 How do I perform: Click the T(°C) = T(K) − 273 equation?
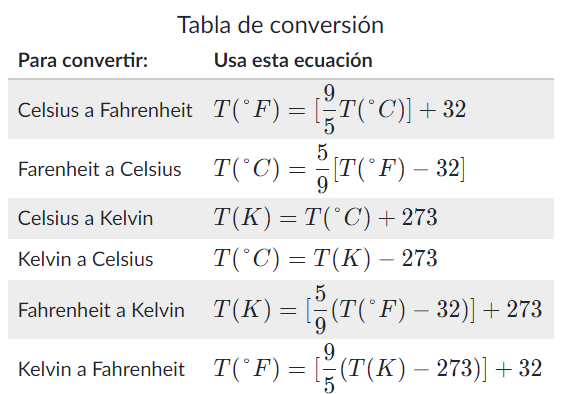coord(325,259)
